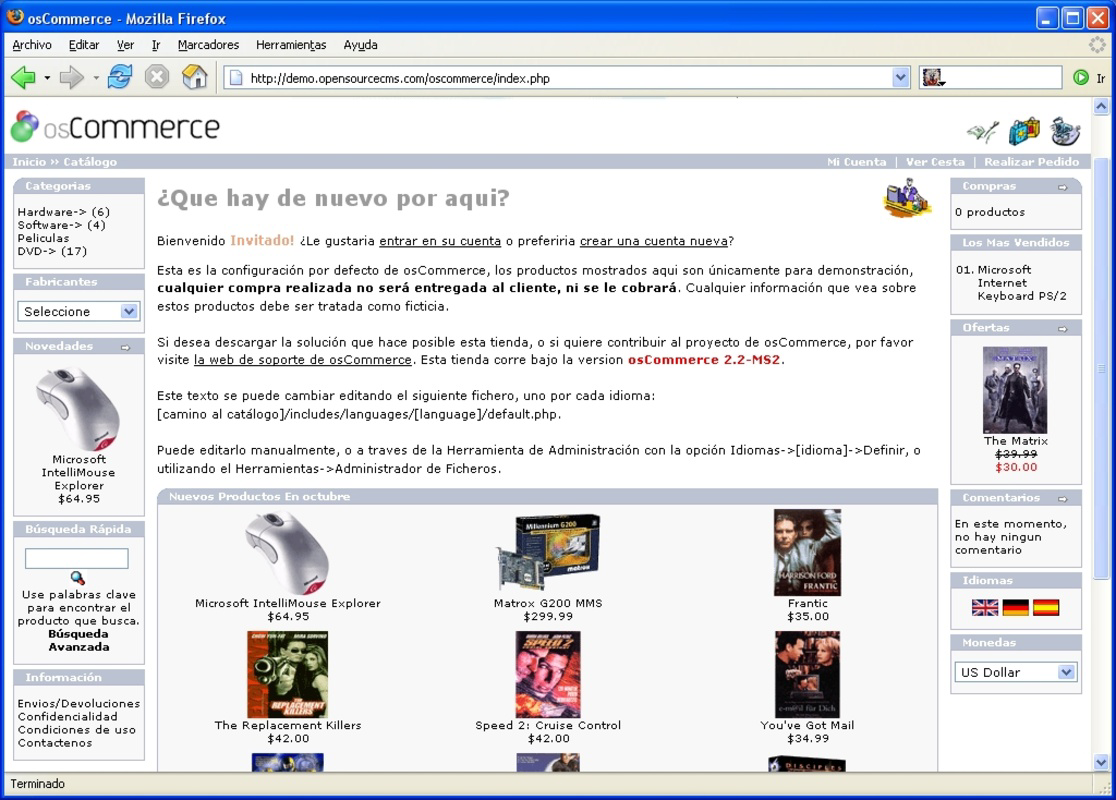Click the Compras box arrow icon
The width and height of the screenshot is (1116, 800).
click(1063, 187)
